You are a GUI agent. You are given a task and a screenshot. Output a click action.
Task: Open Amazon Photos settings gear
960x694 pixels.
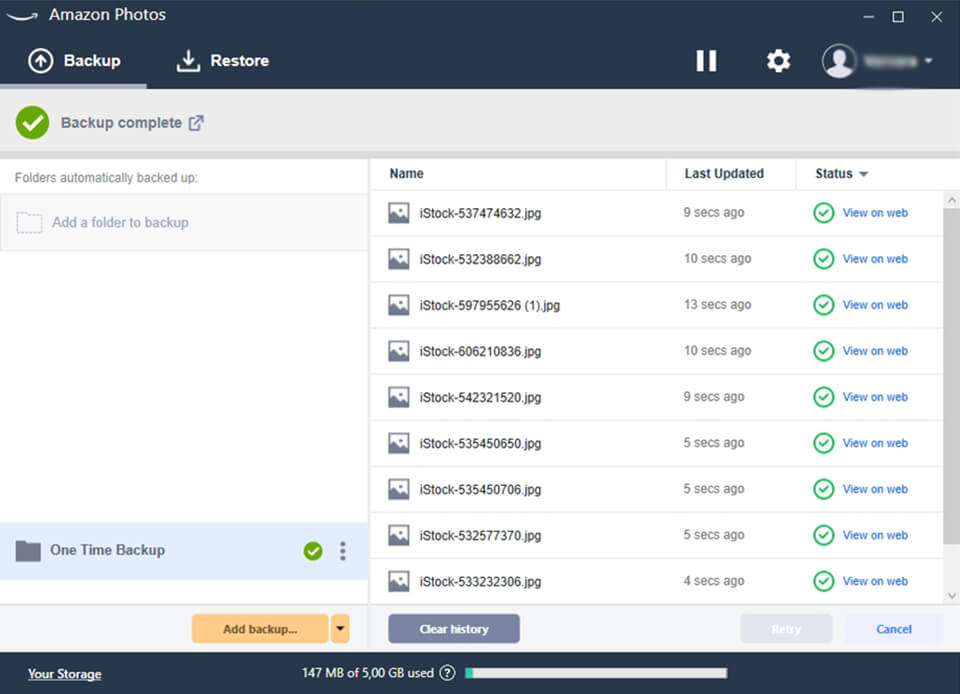pos(778,61)
